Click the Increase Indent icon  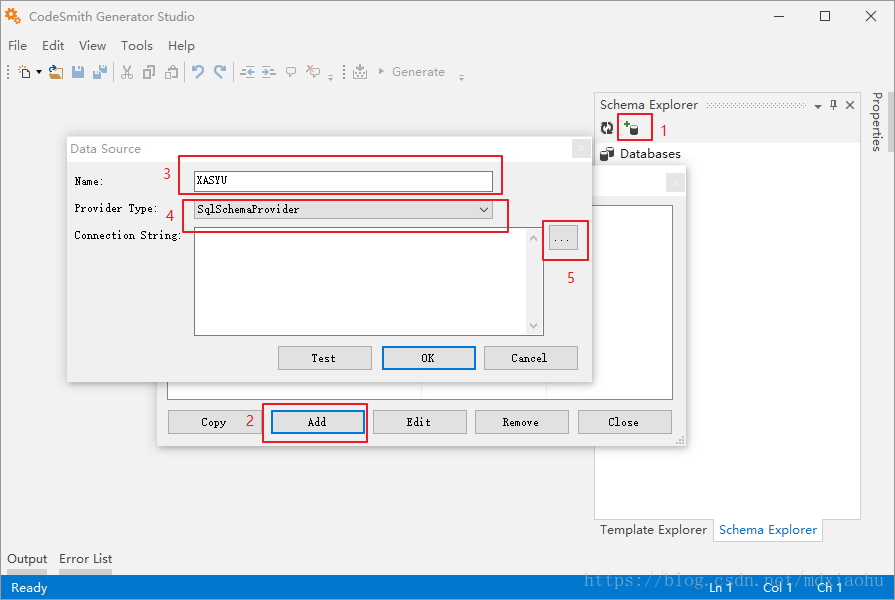tap(269, 72)
